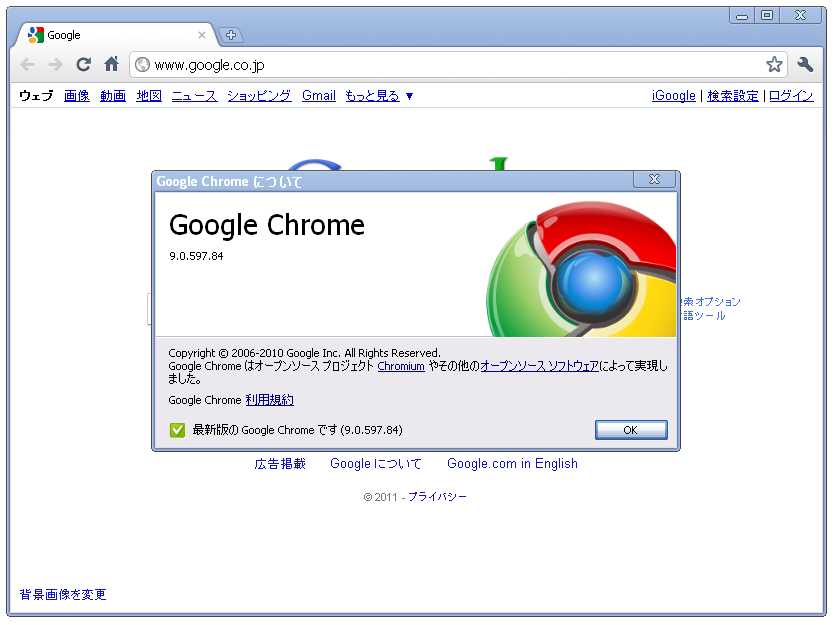Screen dimensions: 835x625
Task: Click the OK button in the dialog
Action: (x=631, y=430)
